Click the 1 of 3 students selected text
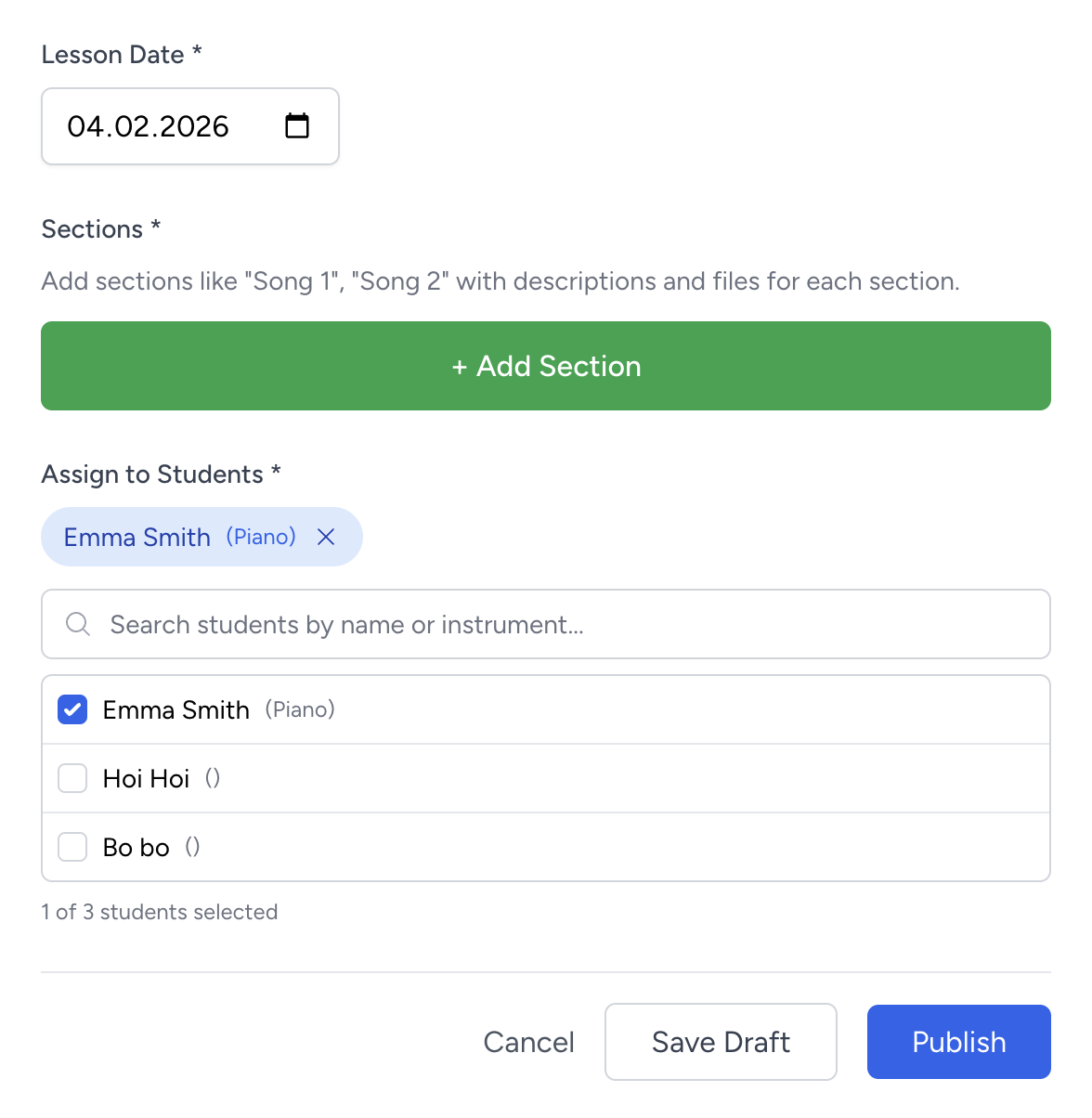This screenshot has height=1118, width=1092. [159, 912]
